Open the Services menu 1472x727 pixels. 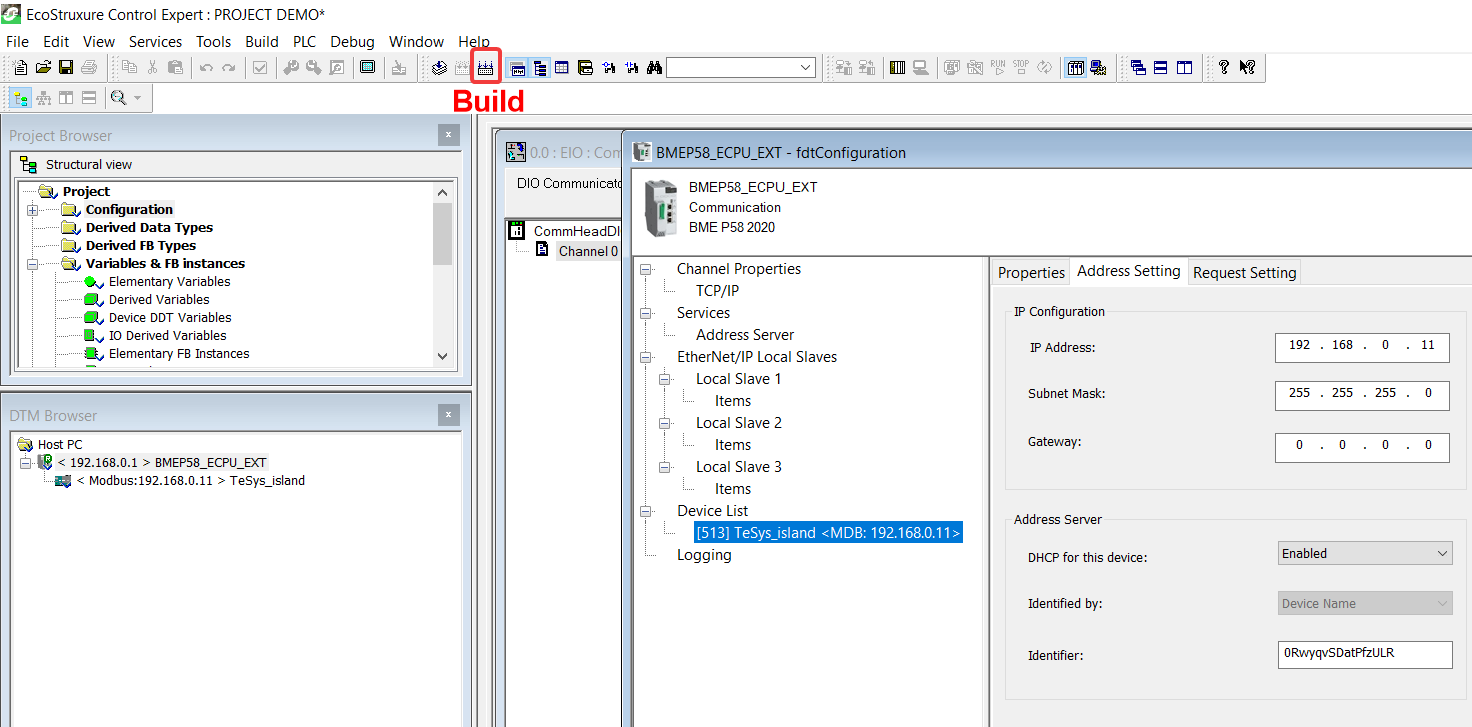point(155,42)
